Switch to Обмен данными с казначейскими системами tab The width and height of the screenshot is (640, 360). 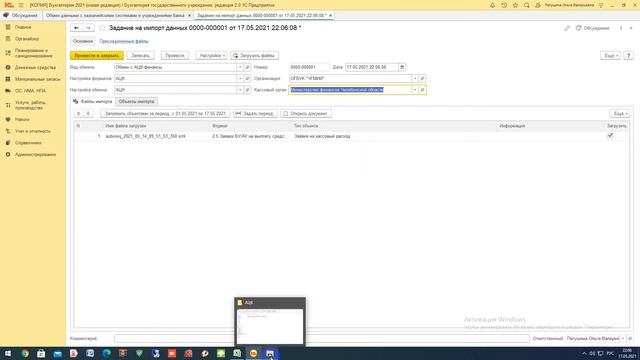[118, 16]
